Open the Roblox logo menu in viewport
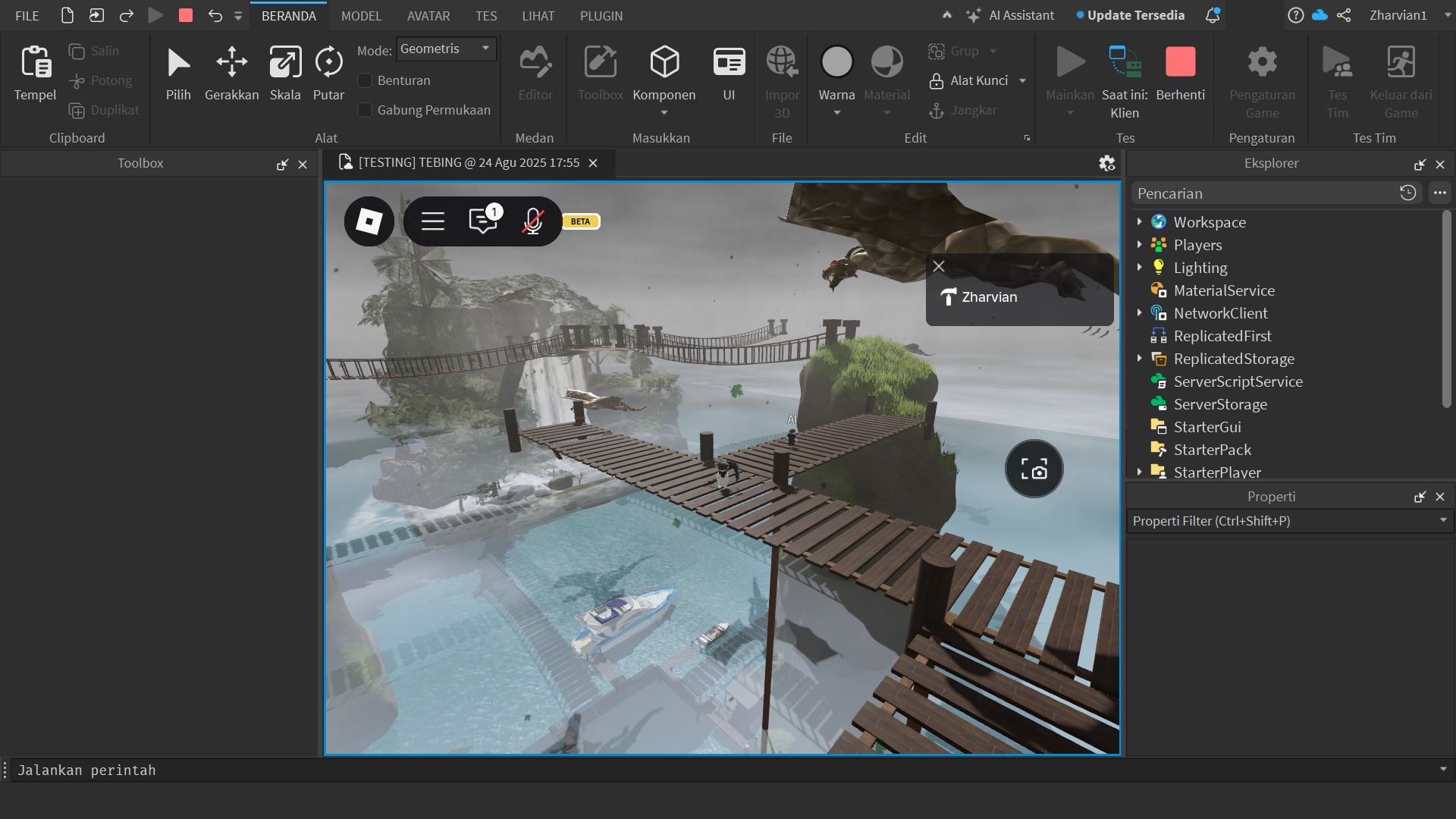The image size is (1456, 819). click(369, 221)
